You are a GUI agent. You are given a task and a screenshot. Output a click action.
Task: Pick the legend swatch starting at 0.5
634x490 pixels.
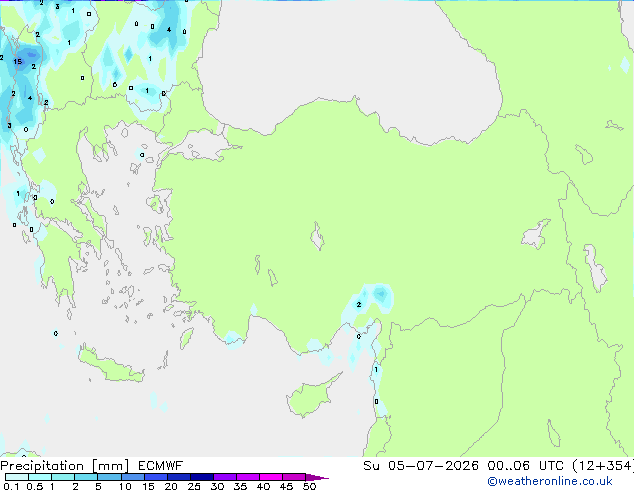(x=40, y=477)
